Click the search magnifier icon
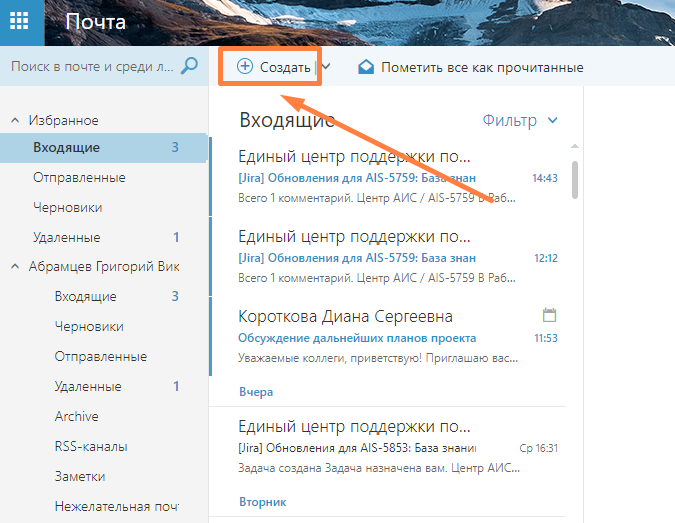The height and width of the screenshot is (523, 675). [189, 67]
